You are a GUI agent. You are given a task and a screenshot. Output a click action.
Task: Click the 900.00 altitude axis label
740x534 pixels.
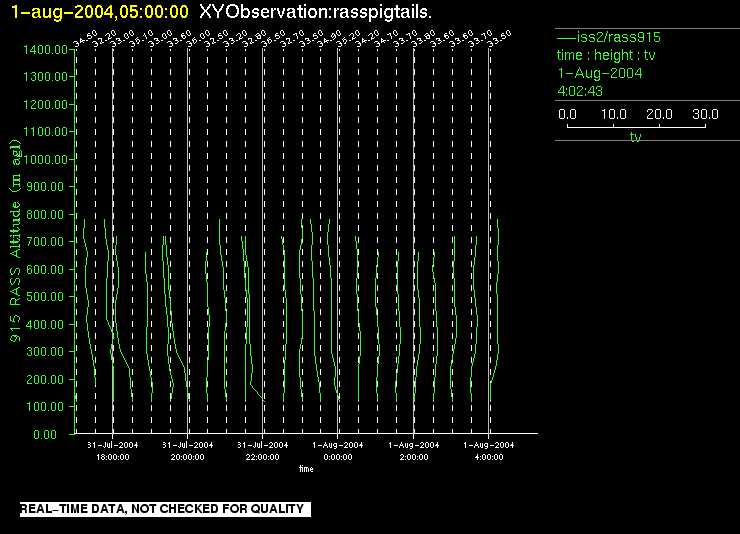45,187
